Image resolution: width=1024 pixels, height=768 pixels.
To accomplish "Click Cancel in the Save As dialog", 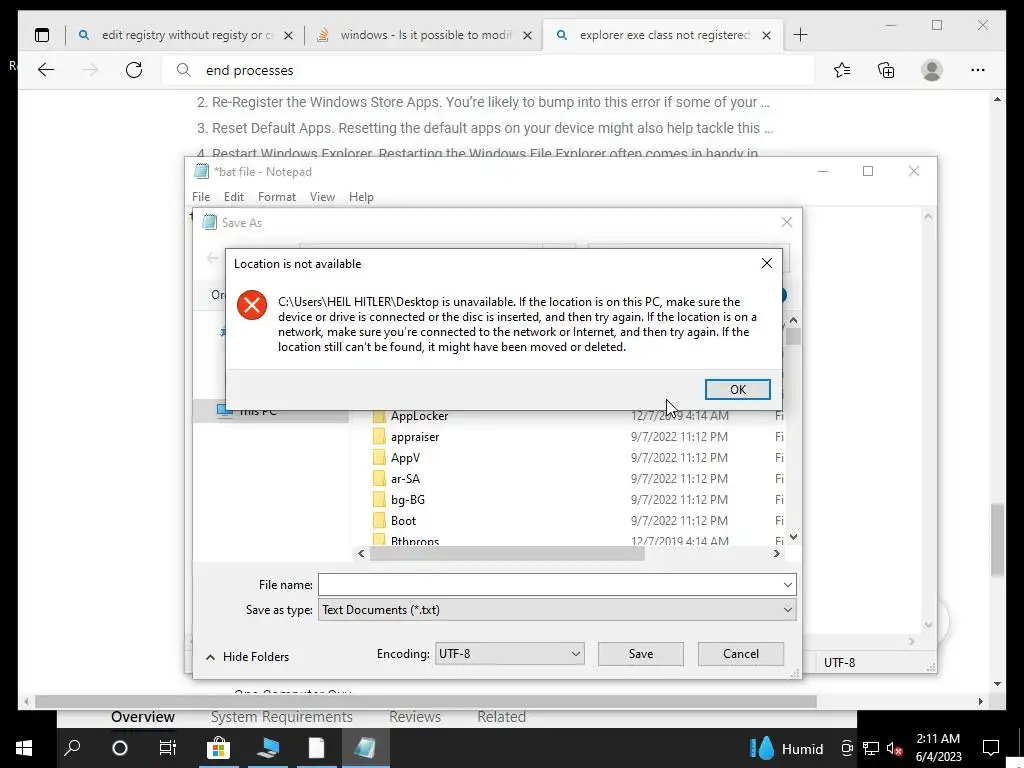I will [x=741, y=654].
